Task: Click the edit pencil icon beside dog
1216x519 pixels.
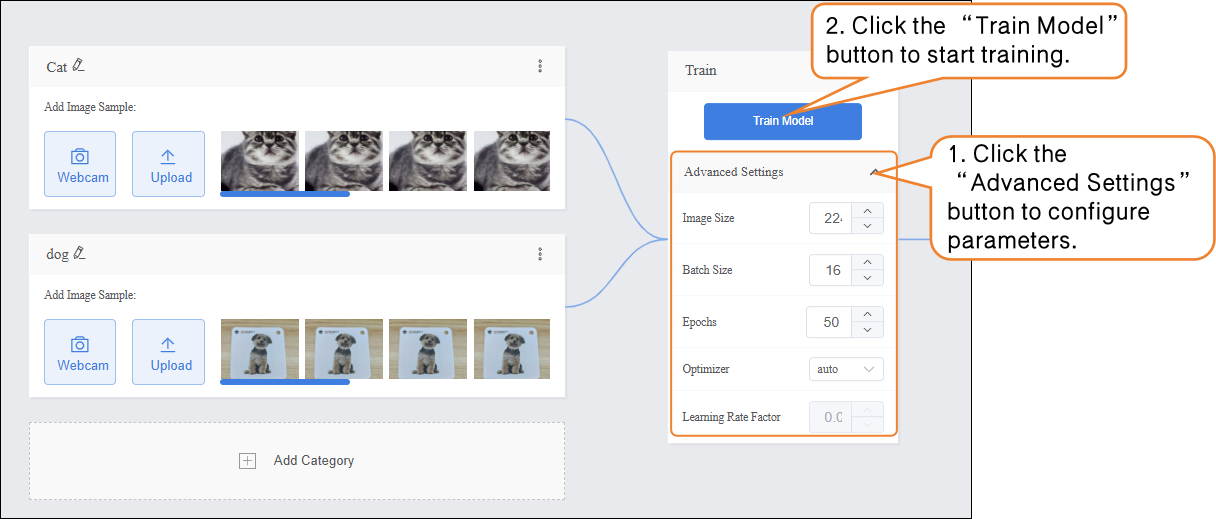Action: pos(79,254)
